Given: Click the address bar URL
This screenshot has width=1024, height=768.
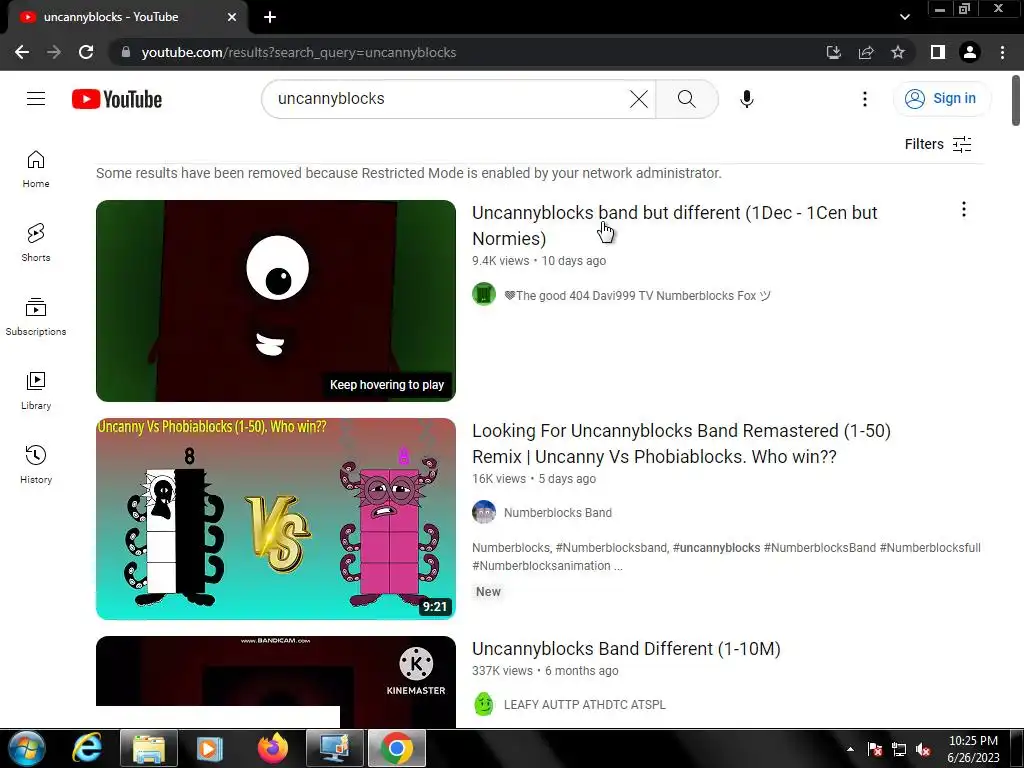Looking at the screenshot, I should (x=298, y=52).
